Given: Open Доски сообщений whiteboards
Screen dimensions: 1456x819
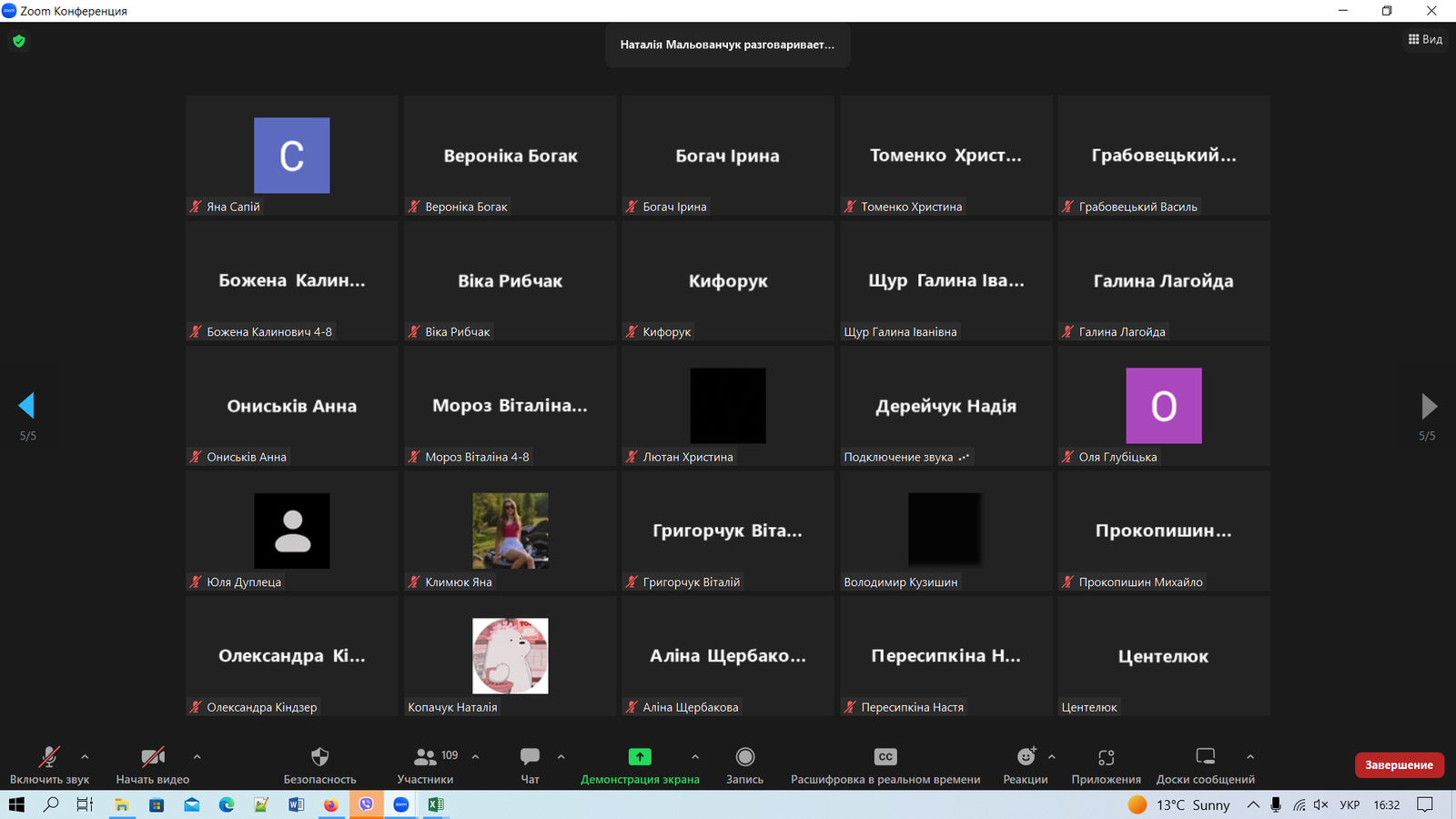Looking at the screenshot, I should click(1205, 757).
